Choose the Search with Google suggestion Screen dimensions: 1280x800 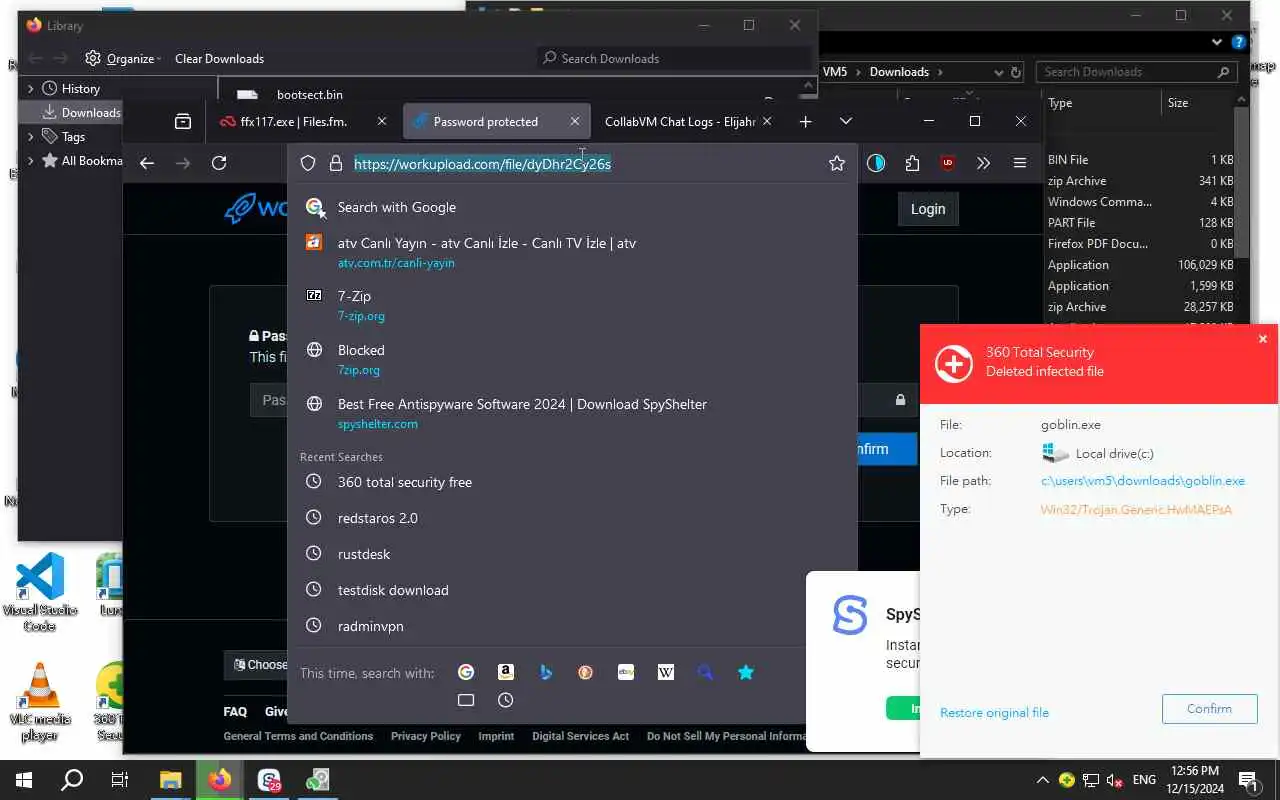pos(572,207)
